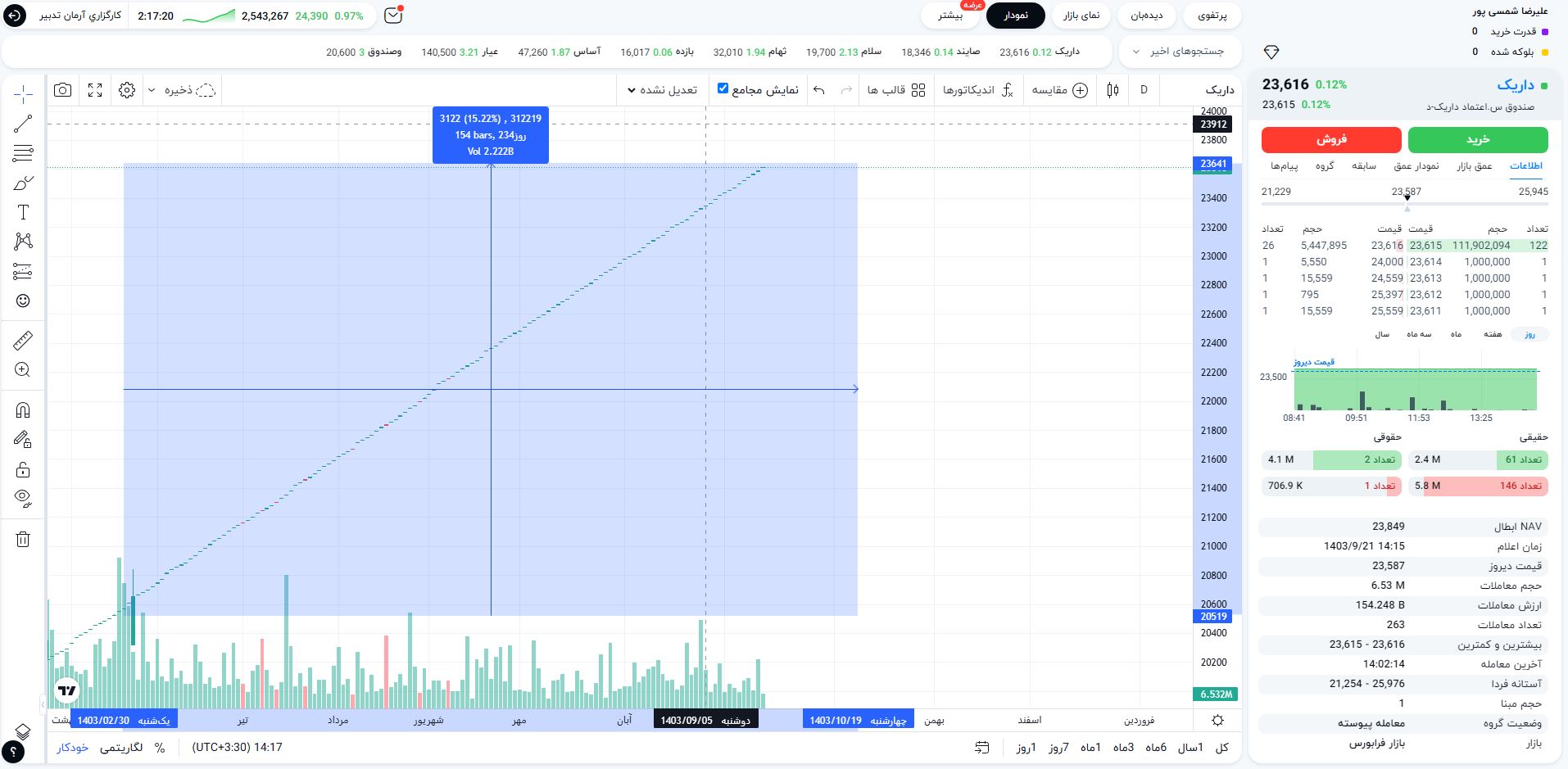Image resolution: width=1568 pixels, height=769 pixels.
Task: Switch to the پیام‌ها tab
Action: [x=1285, y=166]
